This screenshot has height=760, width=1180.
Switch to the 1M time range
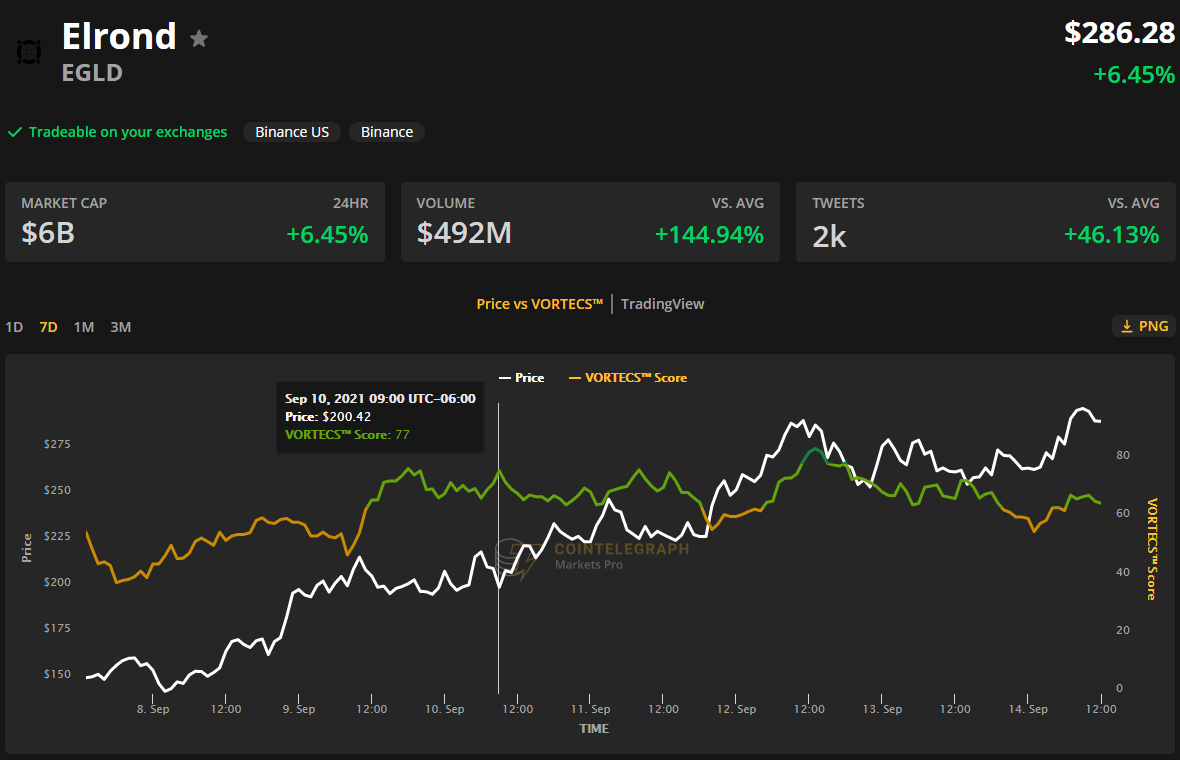[x=84, y=327]
